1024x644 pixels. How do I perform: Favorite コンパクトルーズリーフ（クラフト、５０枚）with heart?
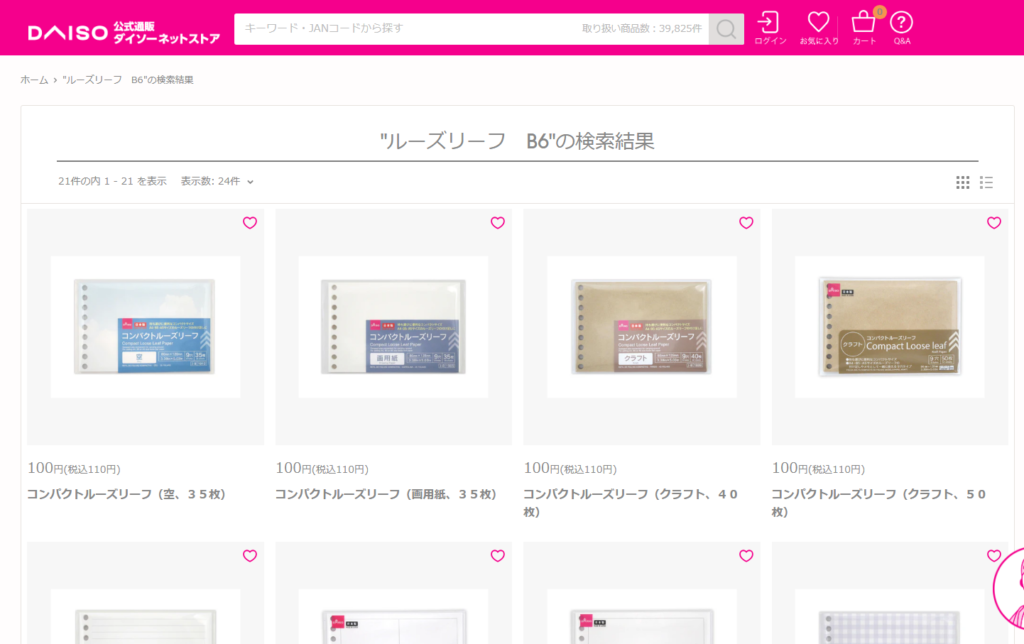point(994,223)
